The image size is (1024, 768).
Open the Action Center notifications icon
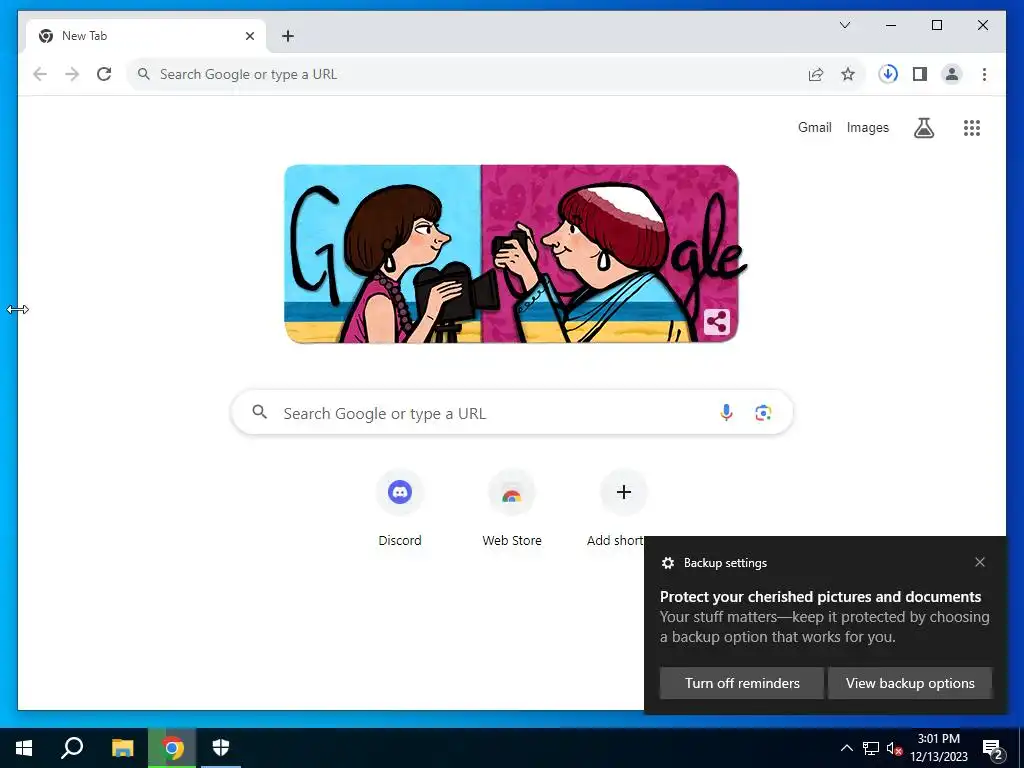pos(993,749)
